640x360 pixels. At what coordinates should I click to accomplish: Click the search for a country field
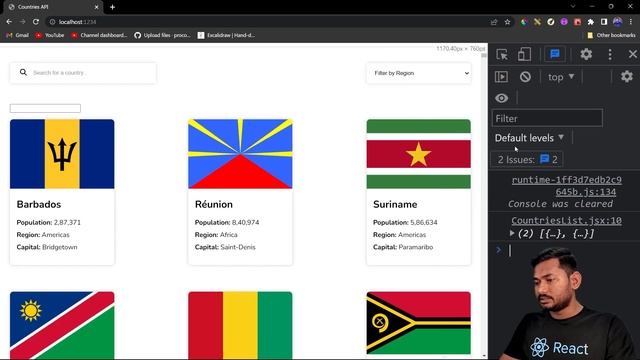(83, 73)
